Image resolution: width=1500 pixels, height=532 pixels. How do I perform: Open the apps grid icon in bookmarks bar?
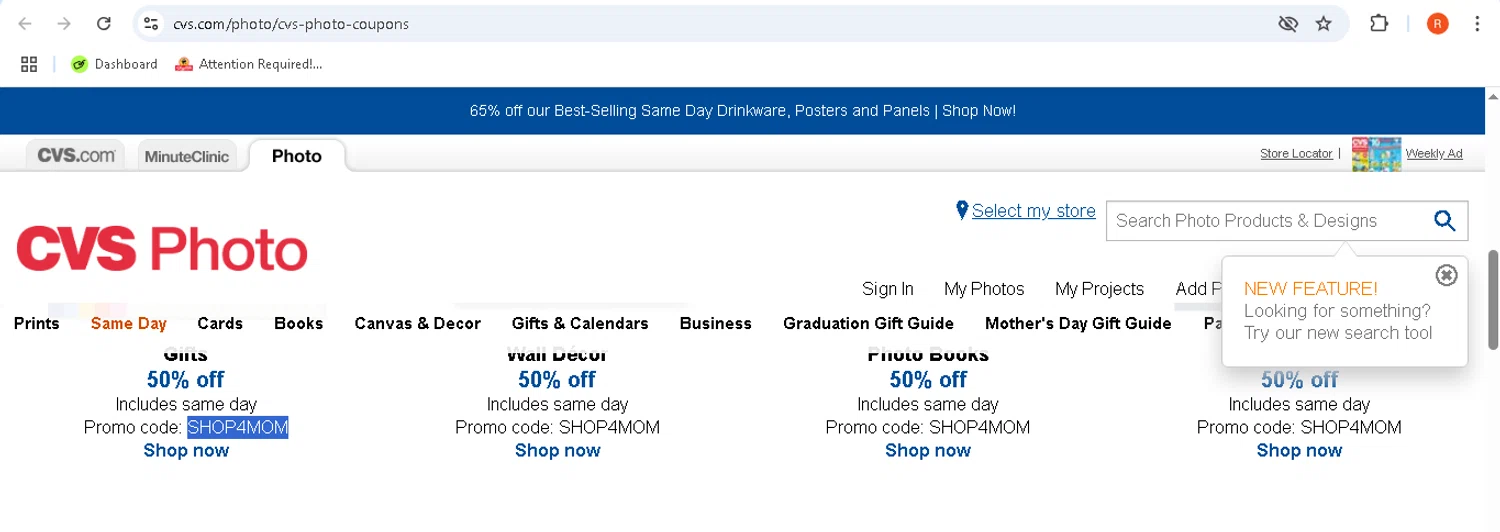pyautogui.click(x=29, y=64)
